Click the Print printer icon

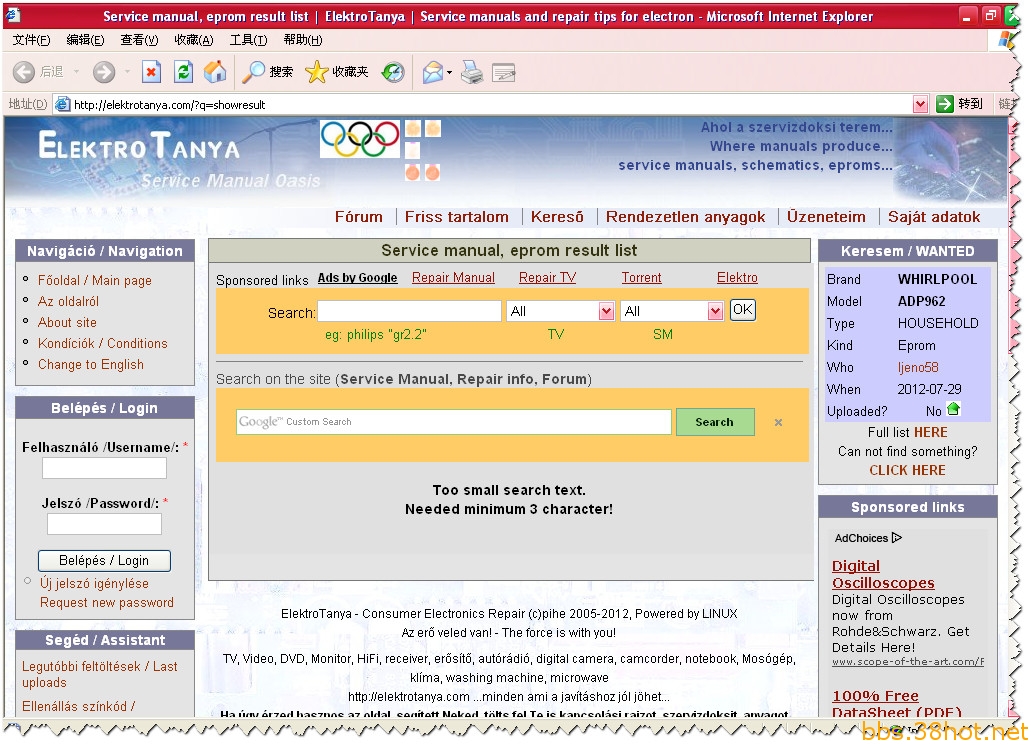pos(471,72)
